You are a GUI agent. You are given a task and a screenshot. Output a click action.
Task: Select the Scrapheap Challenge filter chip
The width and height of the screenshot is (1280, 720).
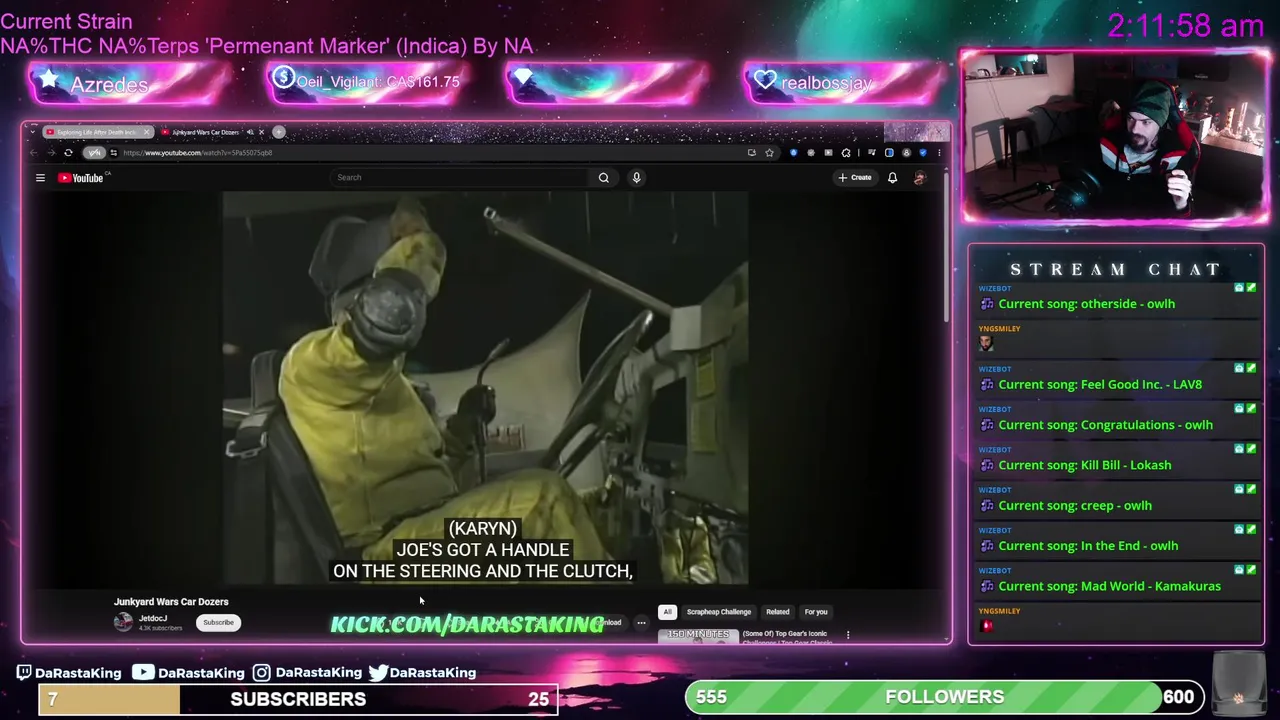click(x=718, y=612)
